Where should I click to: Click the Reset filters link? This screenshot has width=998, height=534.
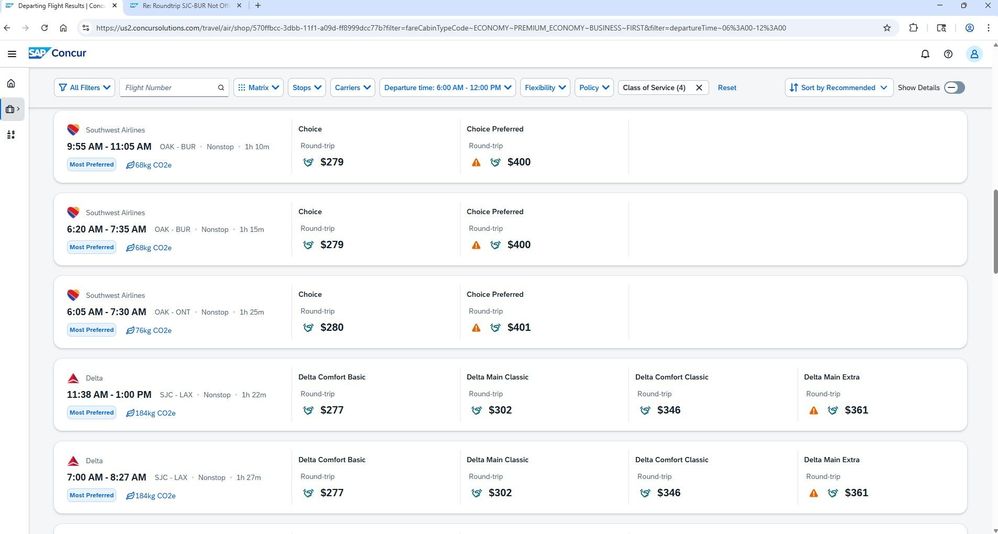tap(727, 88)
